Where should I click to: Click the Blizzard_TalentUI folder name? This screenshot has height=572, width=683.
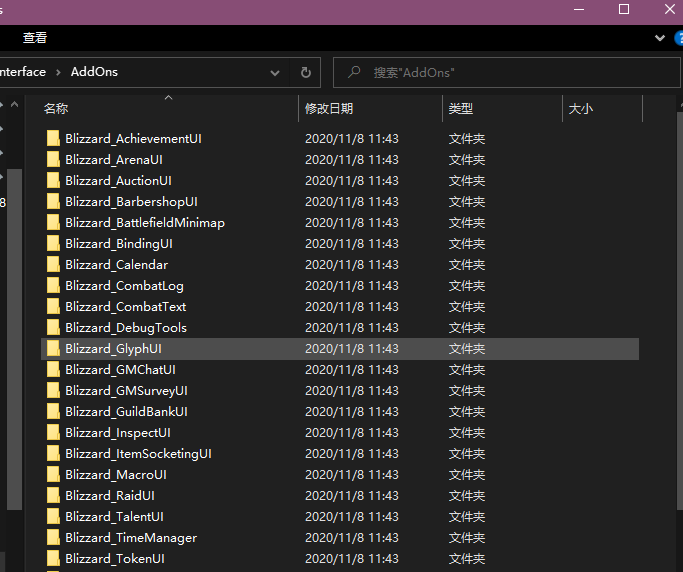pyautogui.click(x=115, y=517)
